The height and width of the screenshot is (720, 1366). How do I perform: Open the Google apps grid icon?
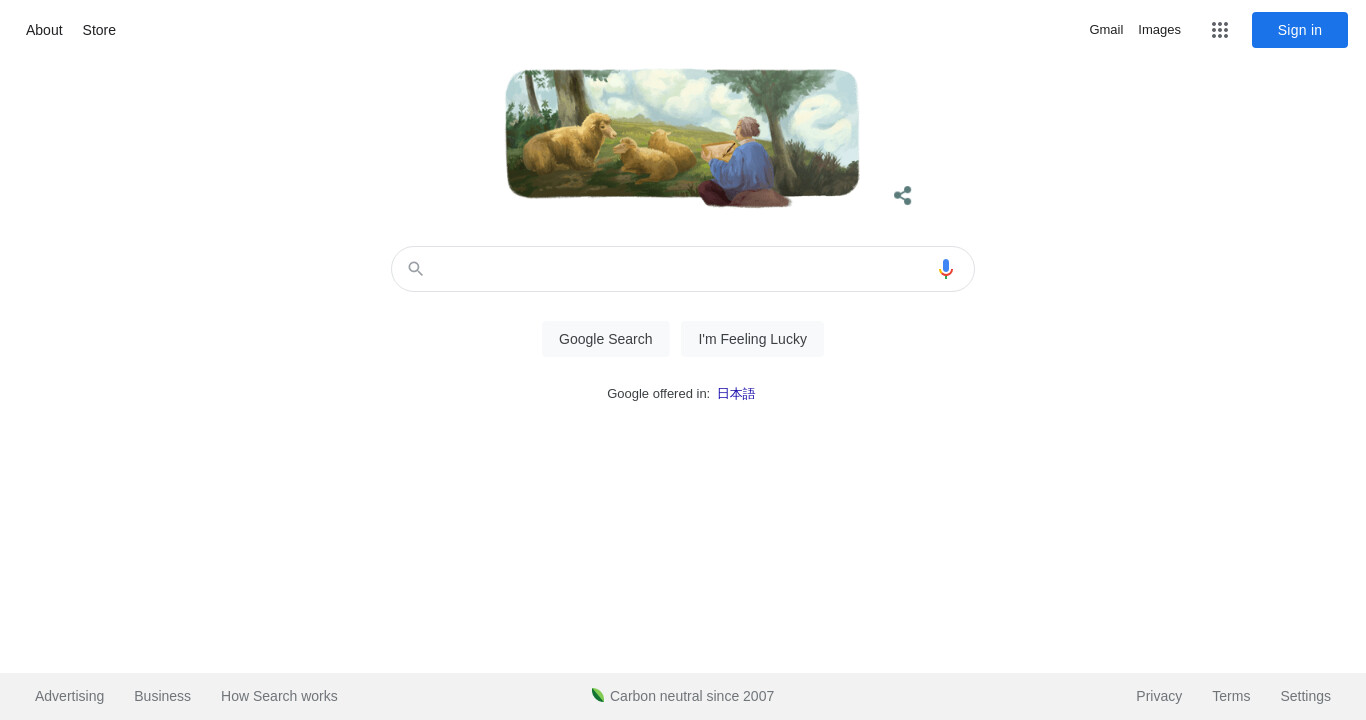pos(1220,30)
